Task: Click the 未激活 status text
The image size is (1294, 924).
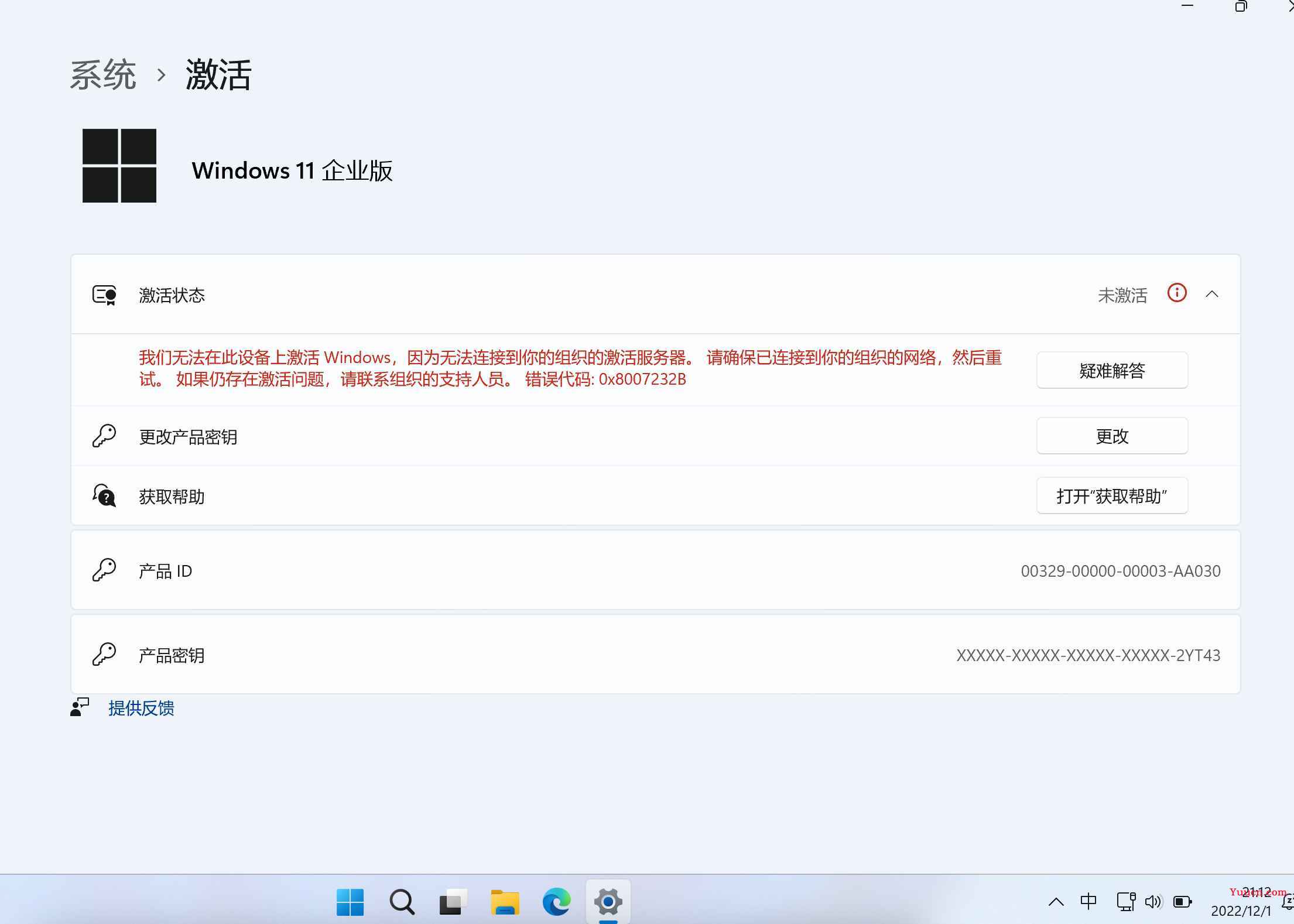Action: (x=1122, y=295)
